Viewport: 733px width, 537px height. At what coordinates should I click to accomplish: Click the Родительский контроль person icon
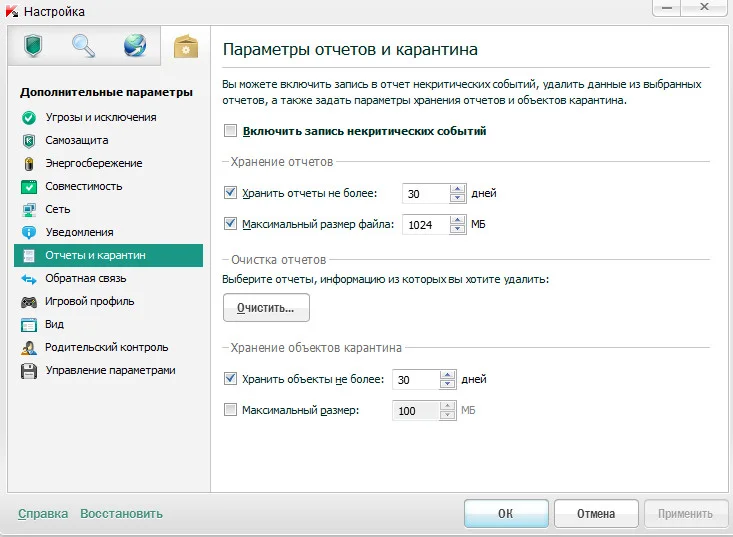tap(29, 348)
